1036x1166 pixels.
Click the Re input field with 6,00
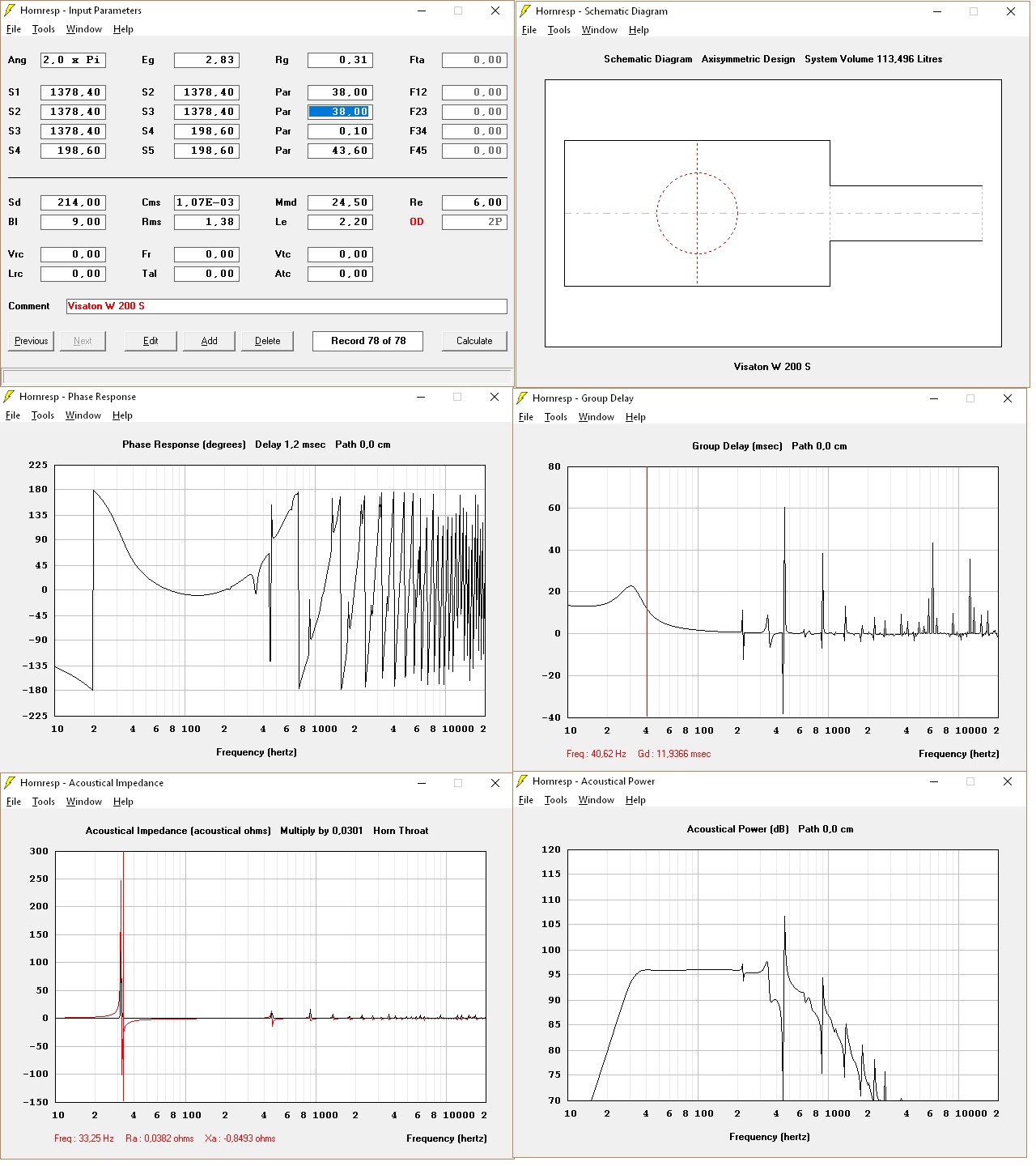pos(474,202)
